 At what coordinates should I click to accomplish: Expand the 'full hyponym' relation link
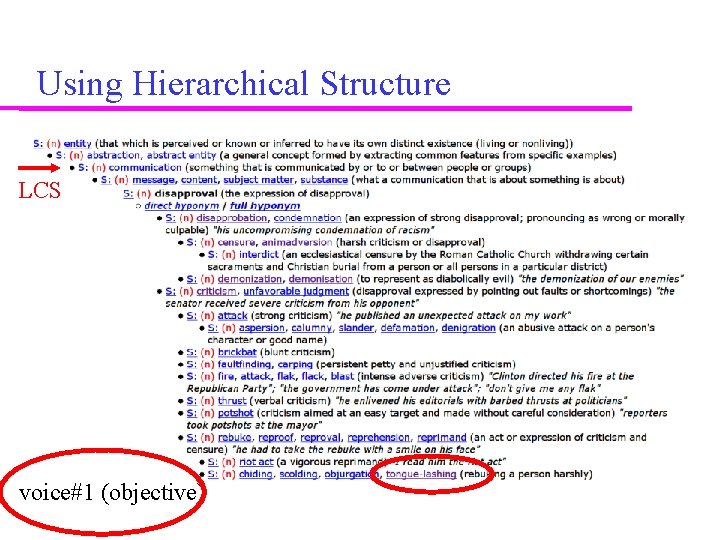pyautogui.click(x=264, y=206)
